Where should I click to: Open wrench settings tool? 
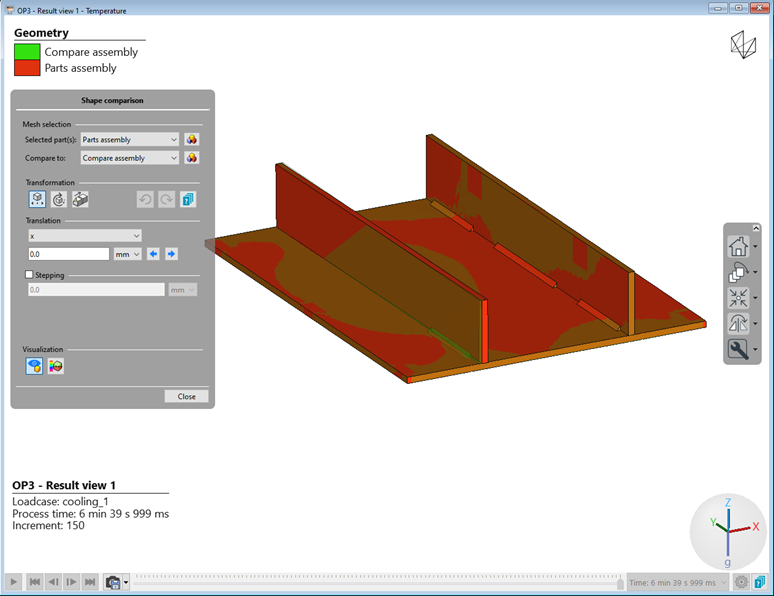coord(738,349)
